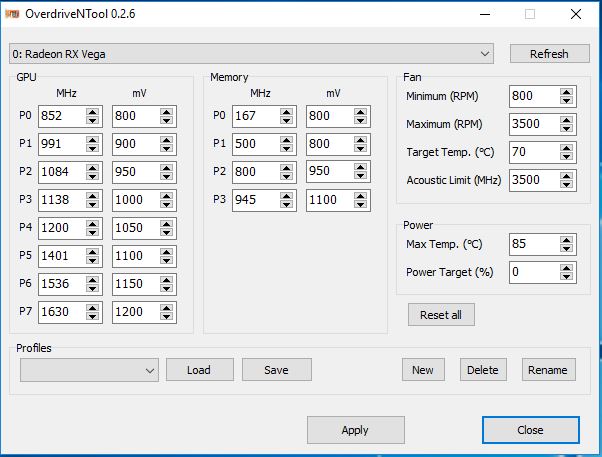Decrease fan Maximum RPM with down arrow
The height and width of the screenshot is (457, 602).
[x=567, y=128]
